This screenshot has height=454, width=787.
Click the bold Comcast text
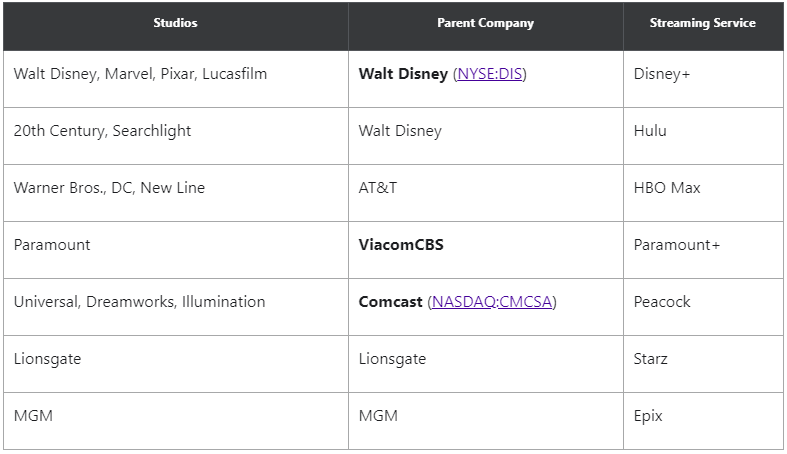(x=390, y=302)
